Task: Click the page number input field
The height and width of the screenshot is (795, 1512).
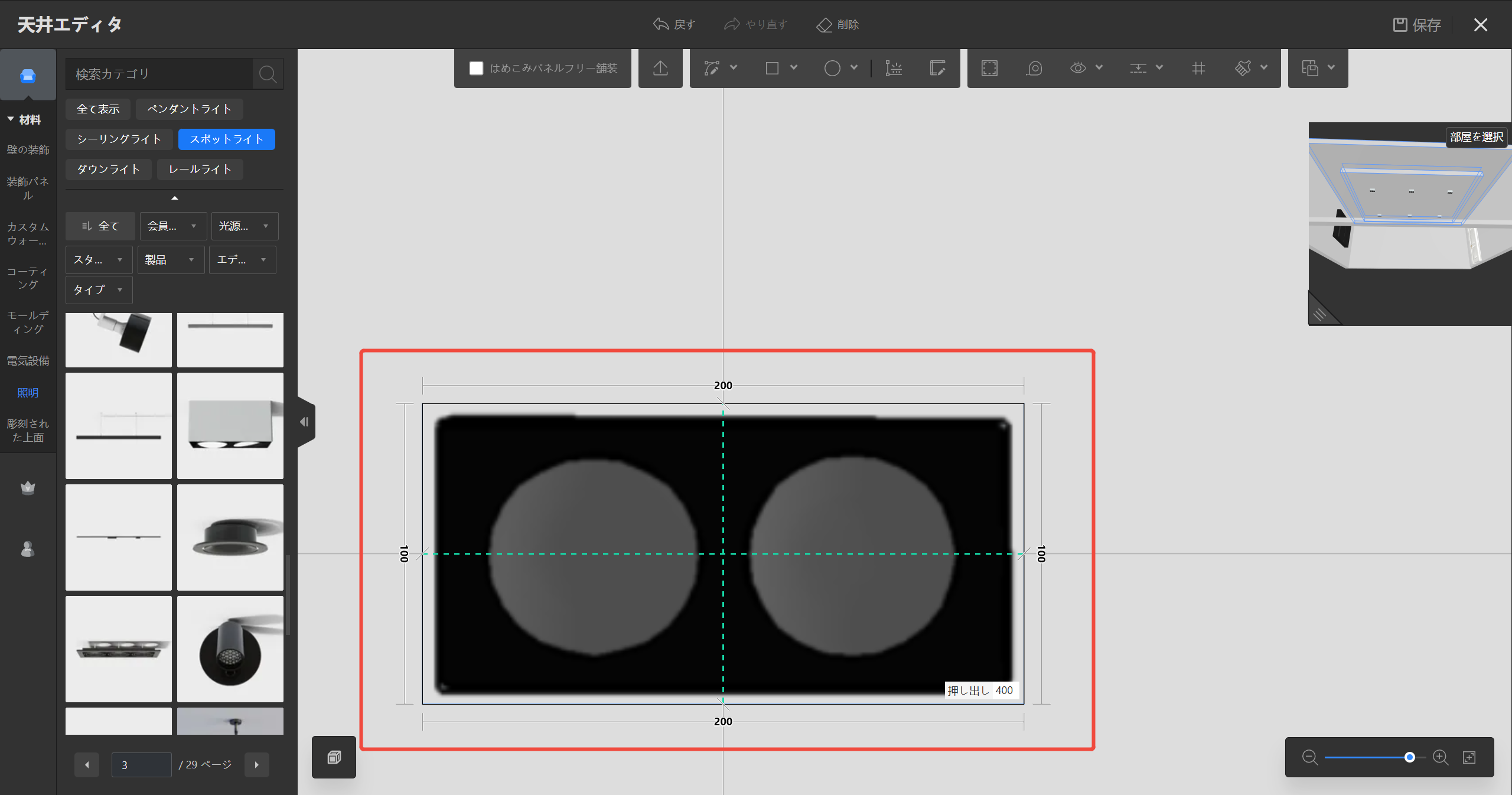Action: point(142,765)
